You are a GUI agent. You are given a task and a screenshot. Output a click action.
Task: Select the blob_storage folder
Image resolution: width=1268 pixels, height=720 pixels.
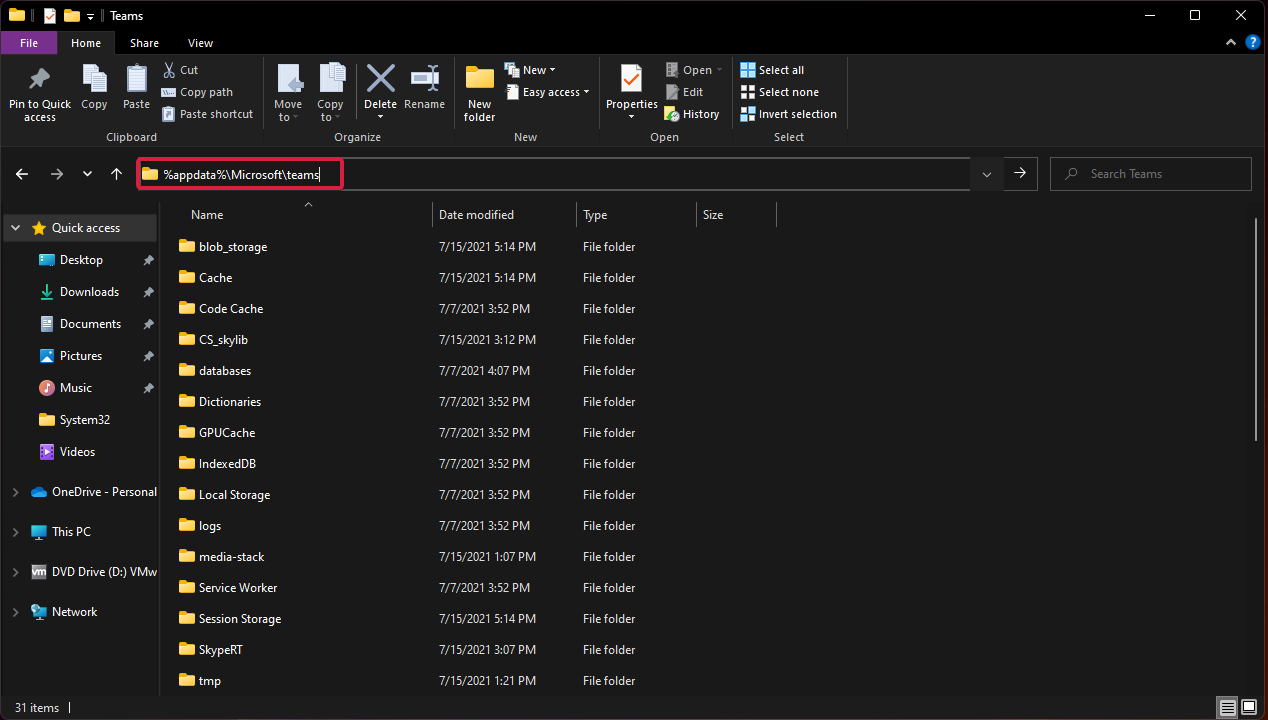pos(233,247)
